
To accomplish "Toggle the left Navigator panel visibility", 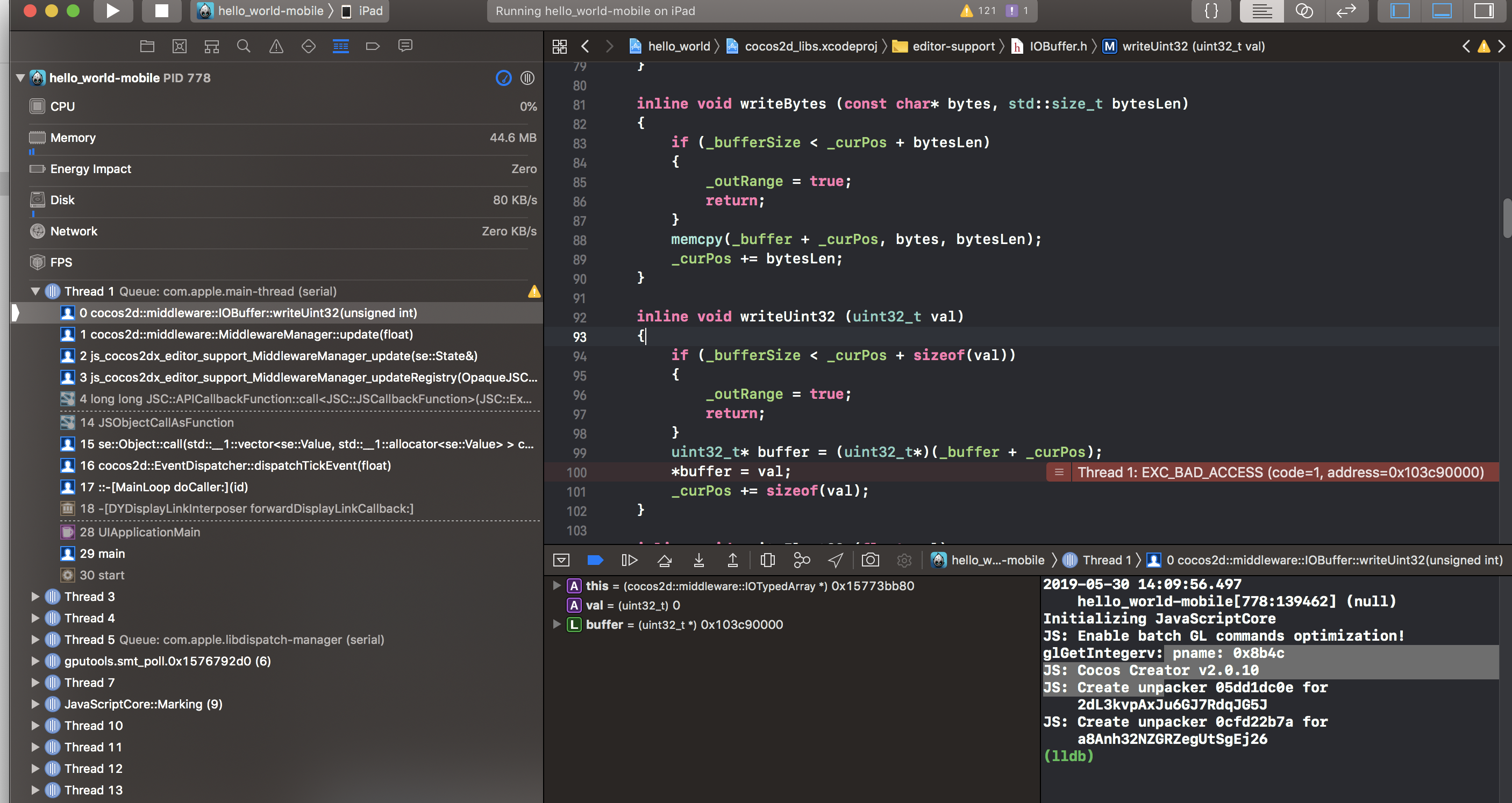I will [x=1400, y=11].
